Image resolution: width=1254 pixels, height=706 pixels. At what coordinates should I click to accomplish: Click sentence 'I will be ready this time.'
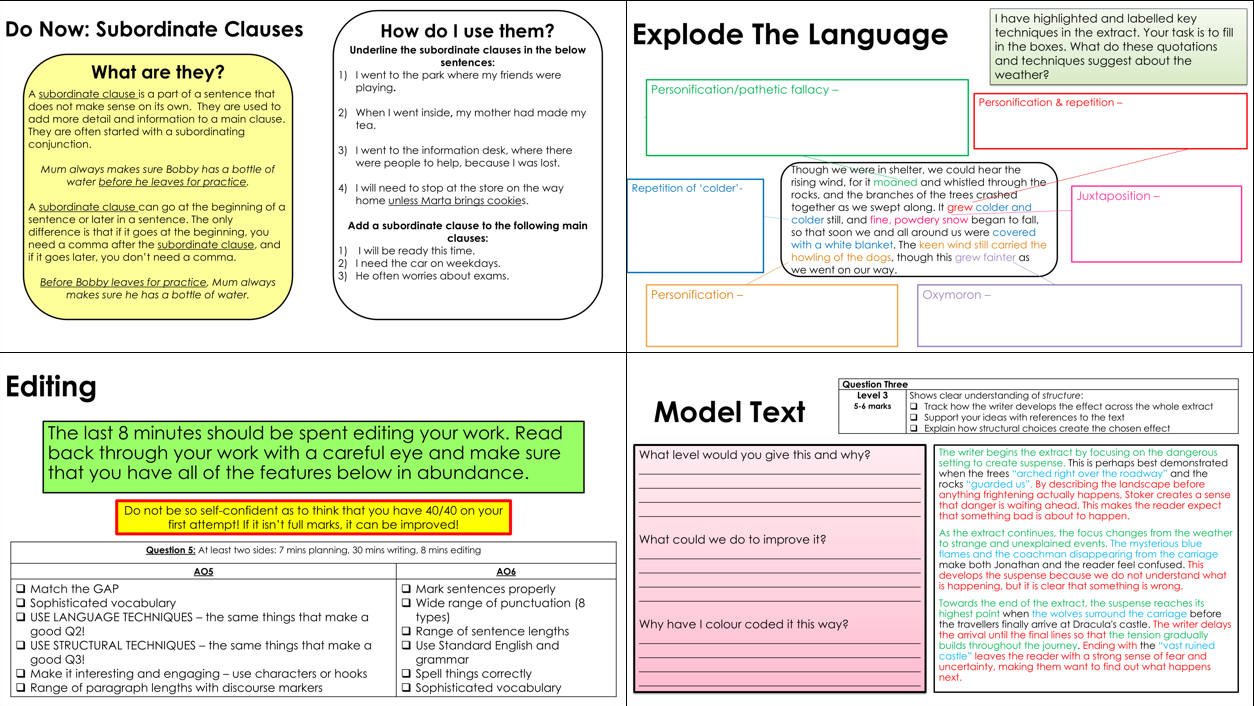(416, 251)
